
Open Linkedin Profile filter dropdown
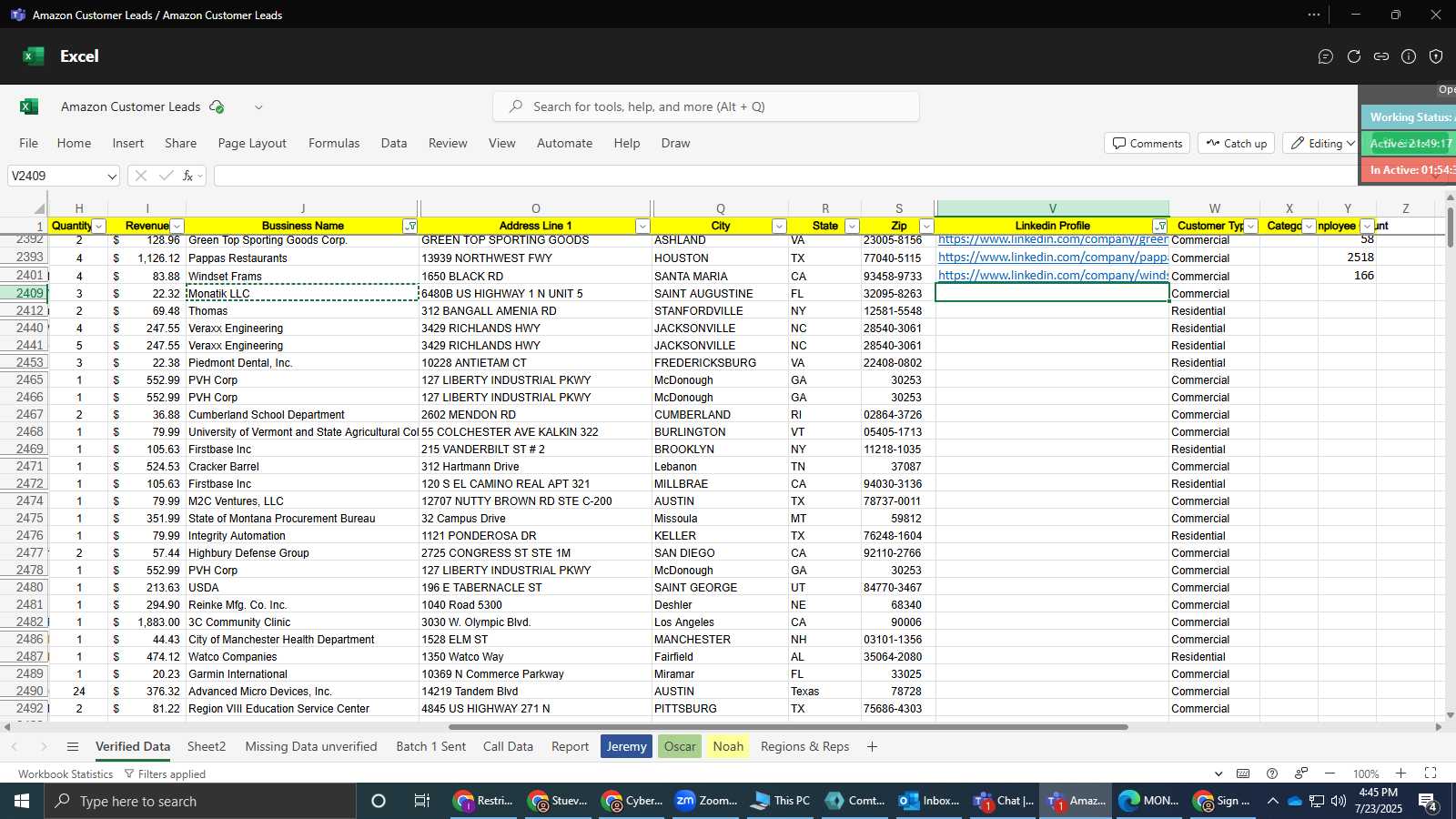[x=1160, y=226]
